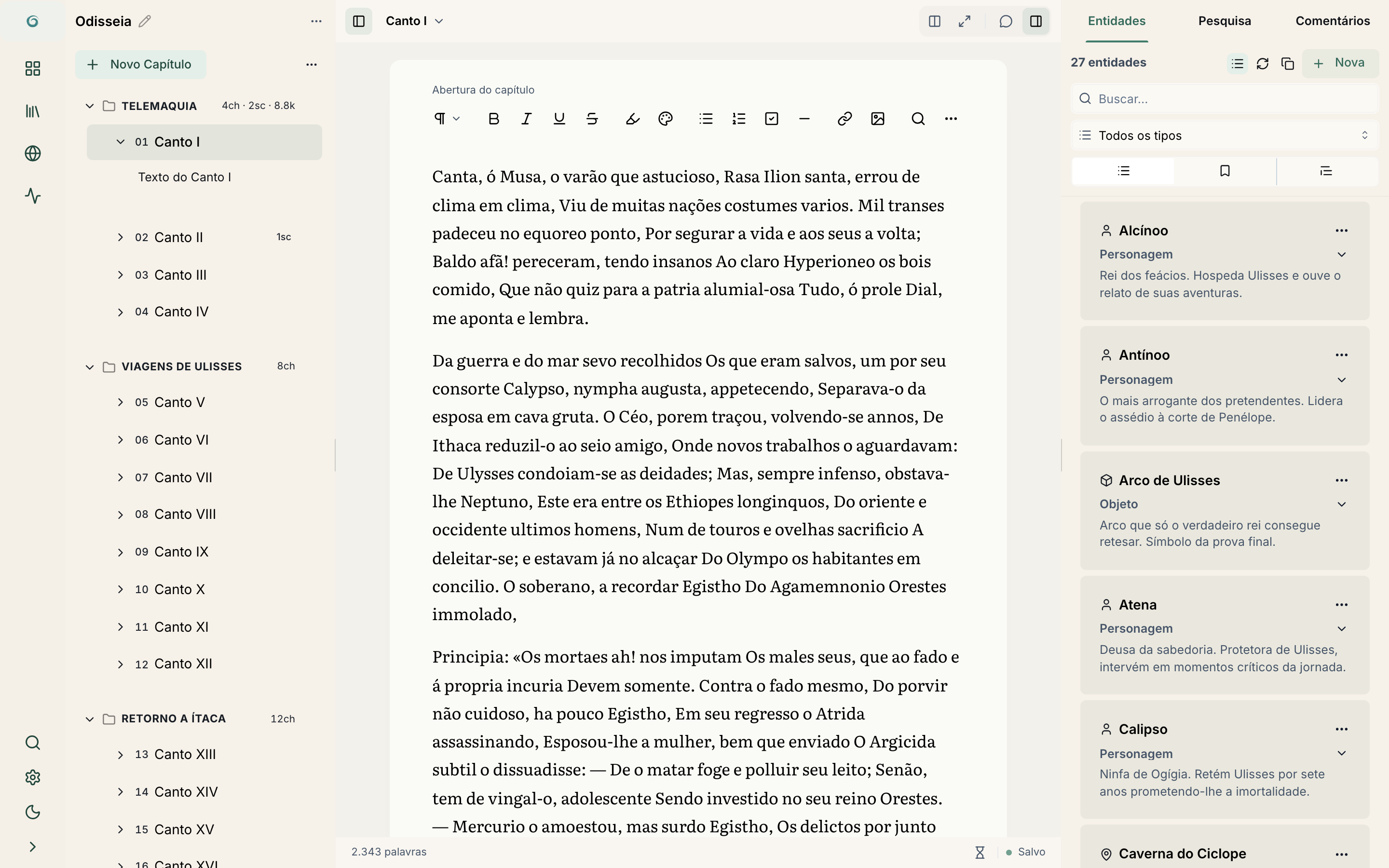Toggle comments bubble icon
This screenshot has height=868, width=1389.
(1006, 21)
